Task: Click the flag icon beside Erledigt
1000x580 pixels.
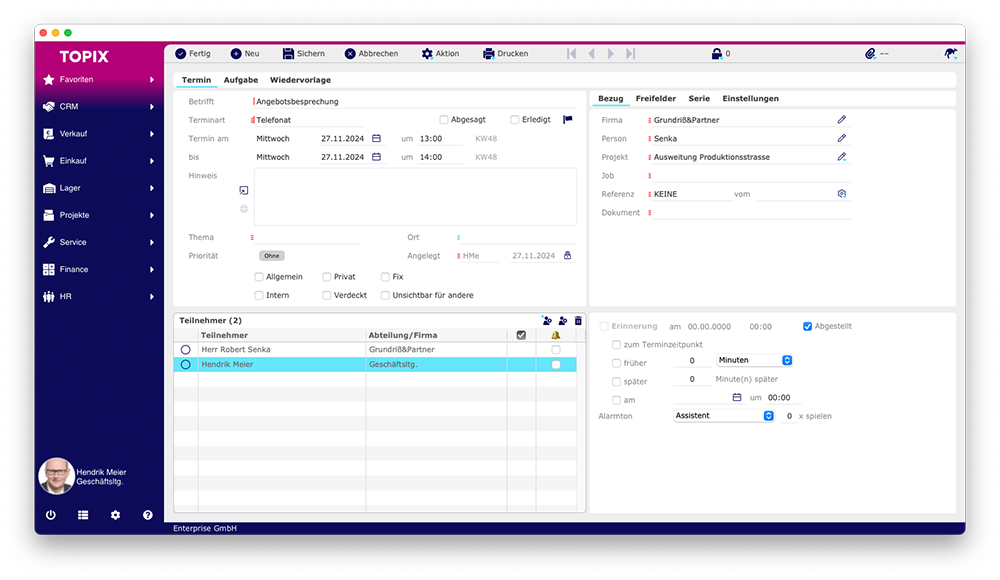Action: coord(568,120)
